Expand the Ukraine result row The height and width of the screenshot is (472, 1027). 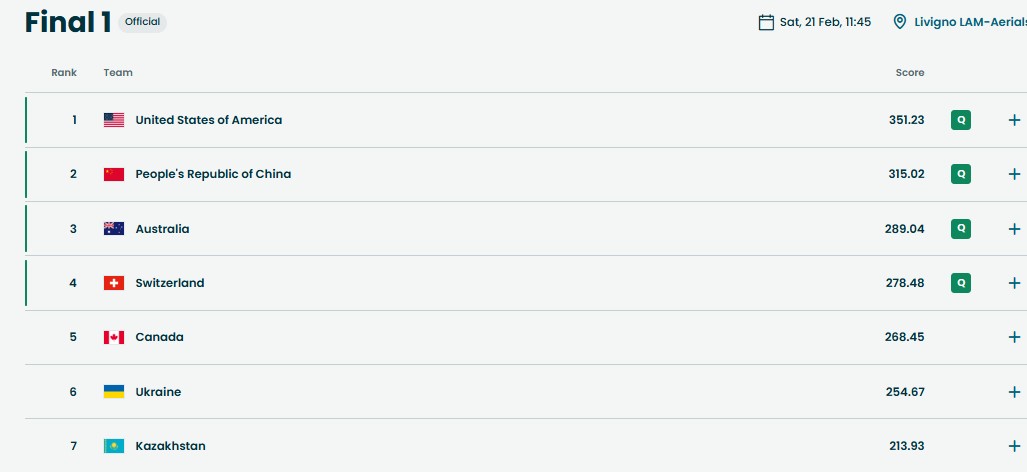(1014, 392)
